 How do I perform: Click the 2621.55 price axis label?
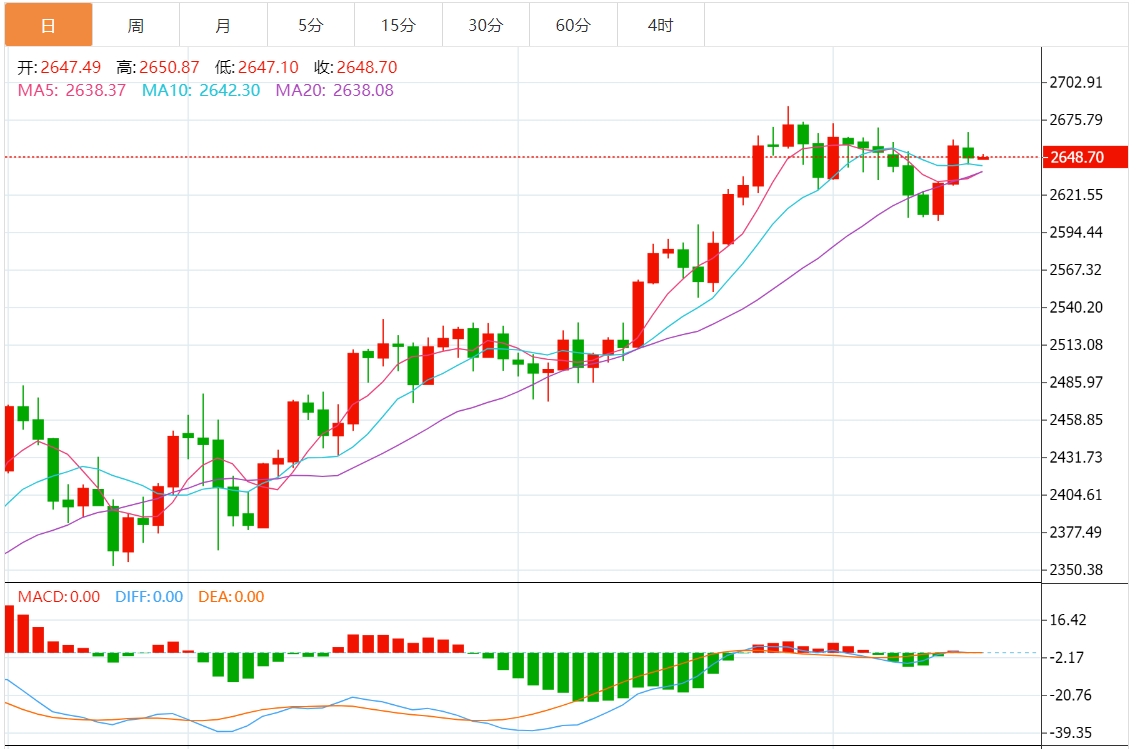pos(1076,195)
